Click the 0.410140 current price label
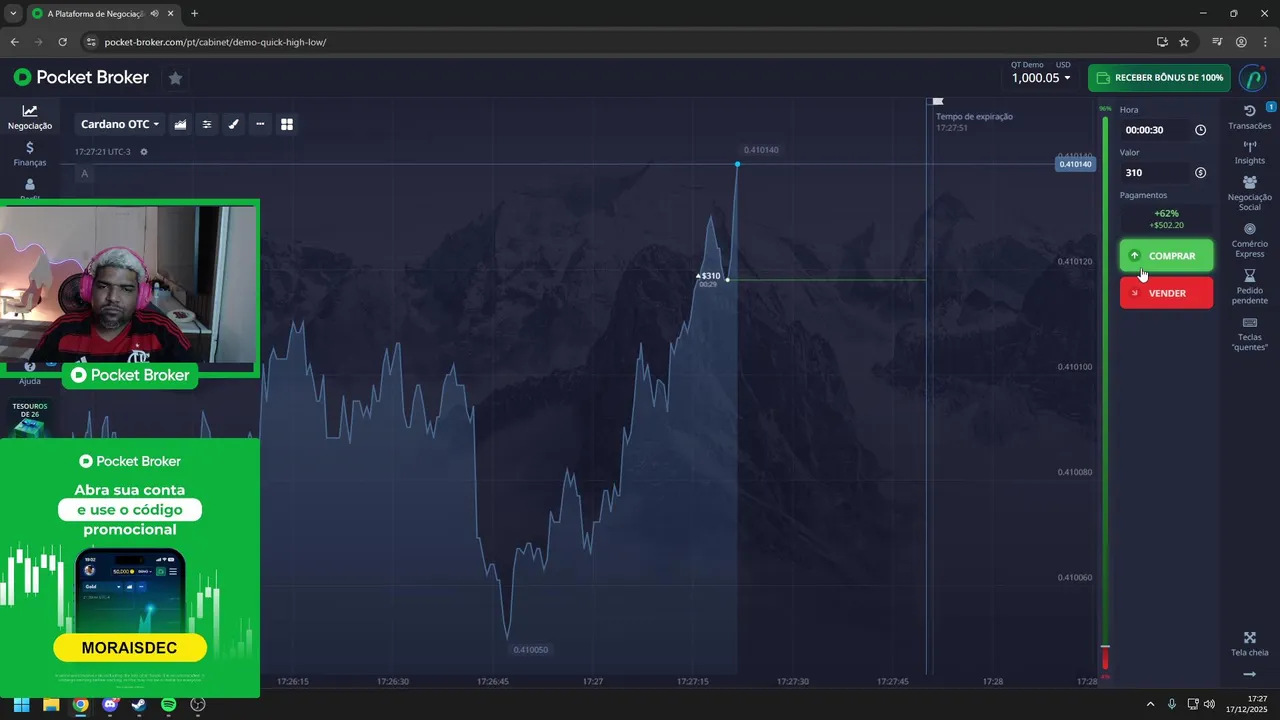1280x720 pixels. pos(1075,164)
